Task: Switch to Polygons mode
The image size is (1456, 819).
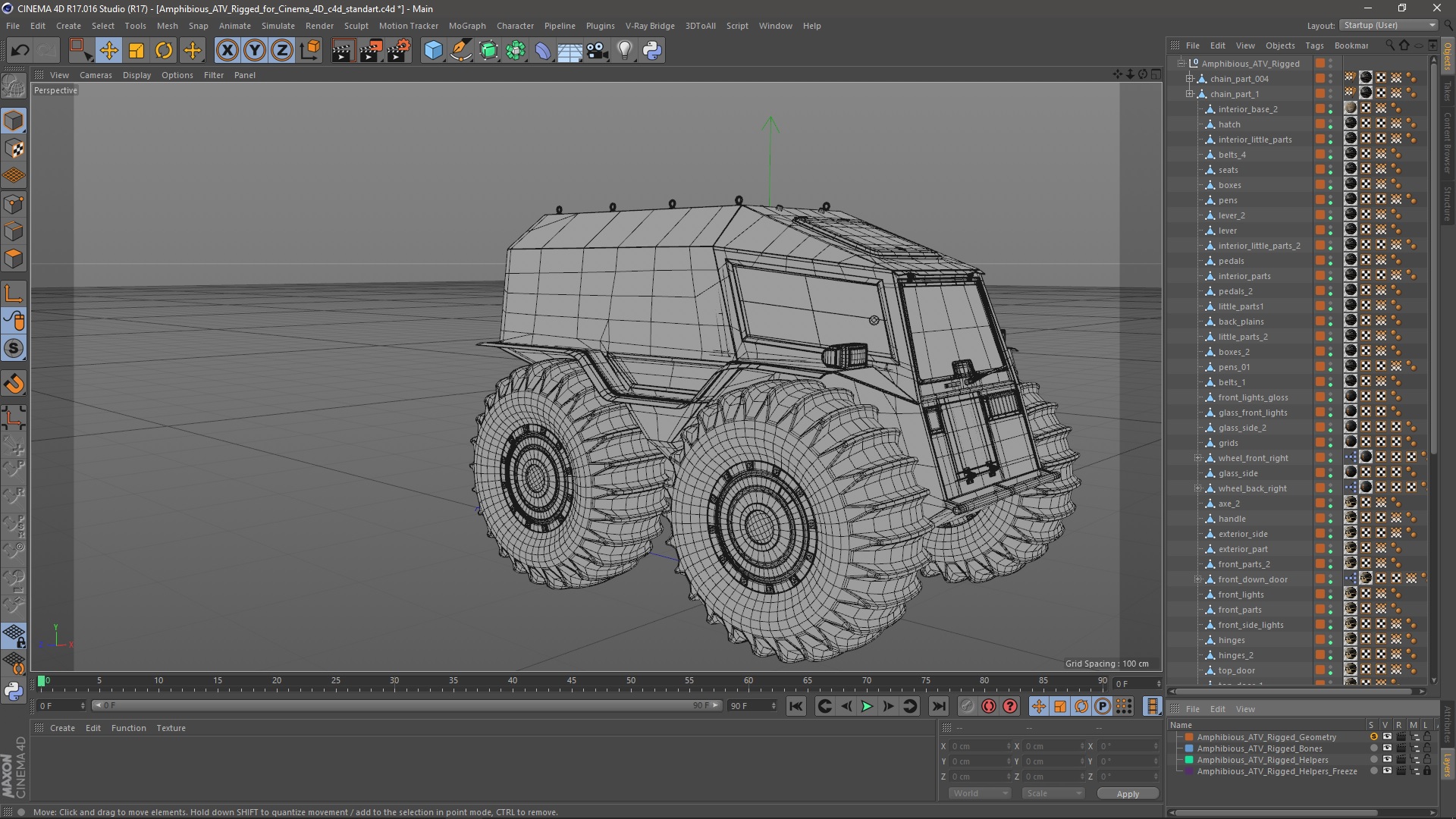Action: click(x=14, y=259)
